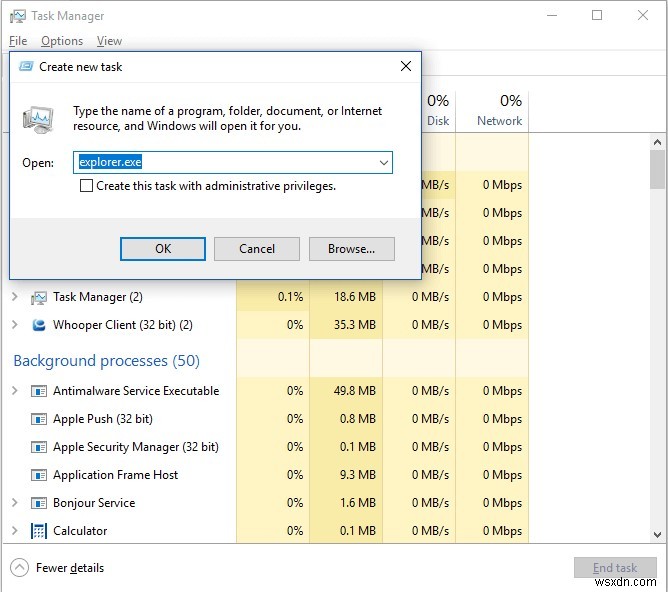This screenshot has width=668, height=592.
Task: Click the End task button
Action: point(615,568)
